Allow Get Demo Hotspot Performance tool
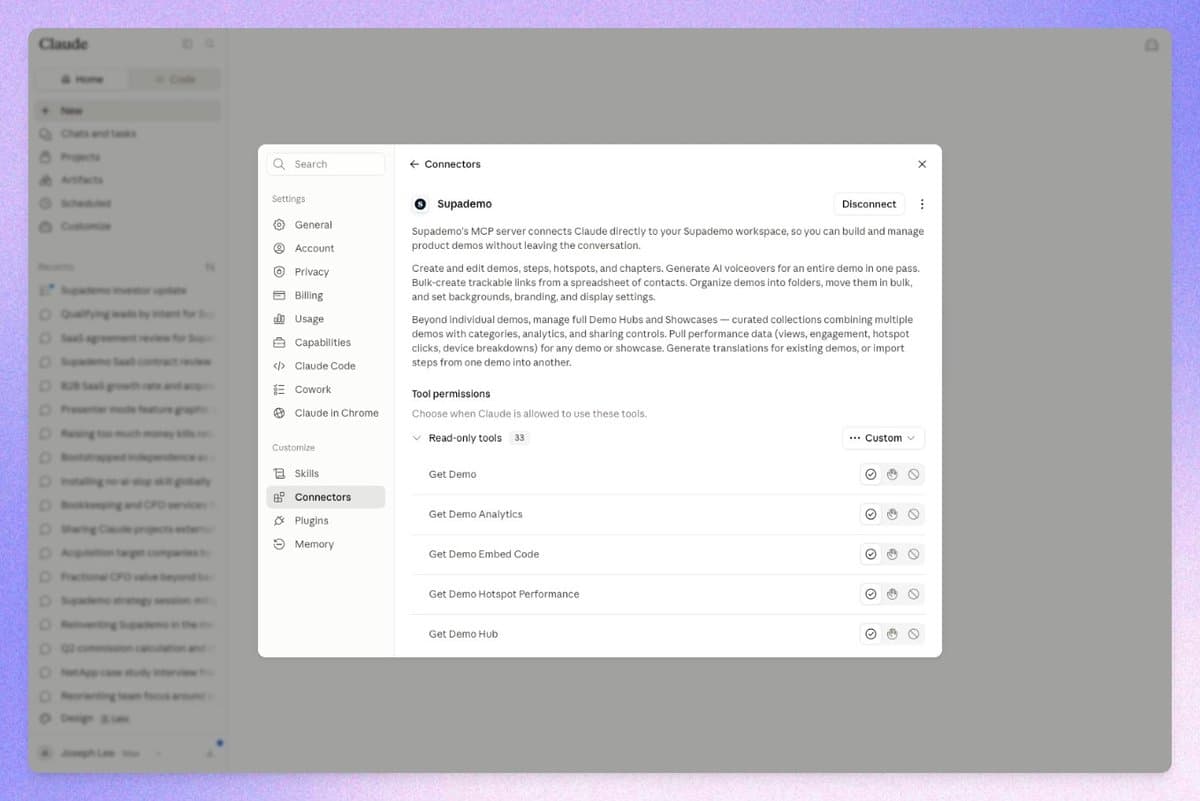The height and width of the screenshot is (801, 1200). pyautogui.click(x=871, y=594)
